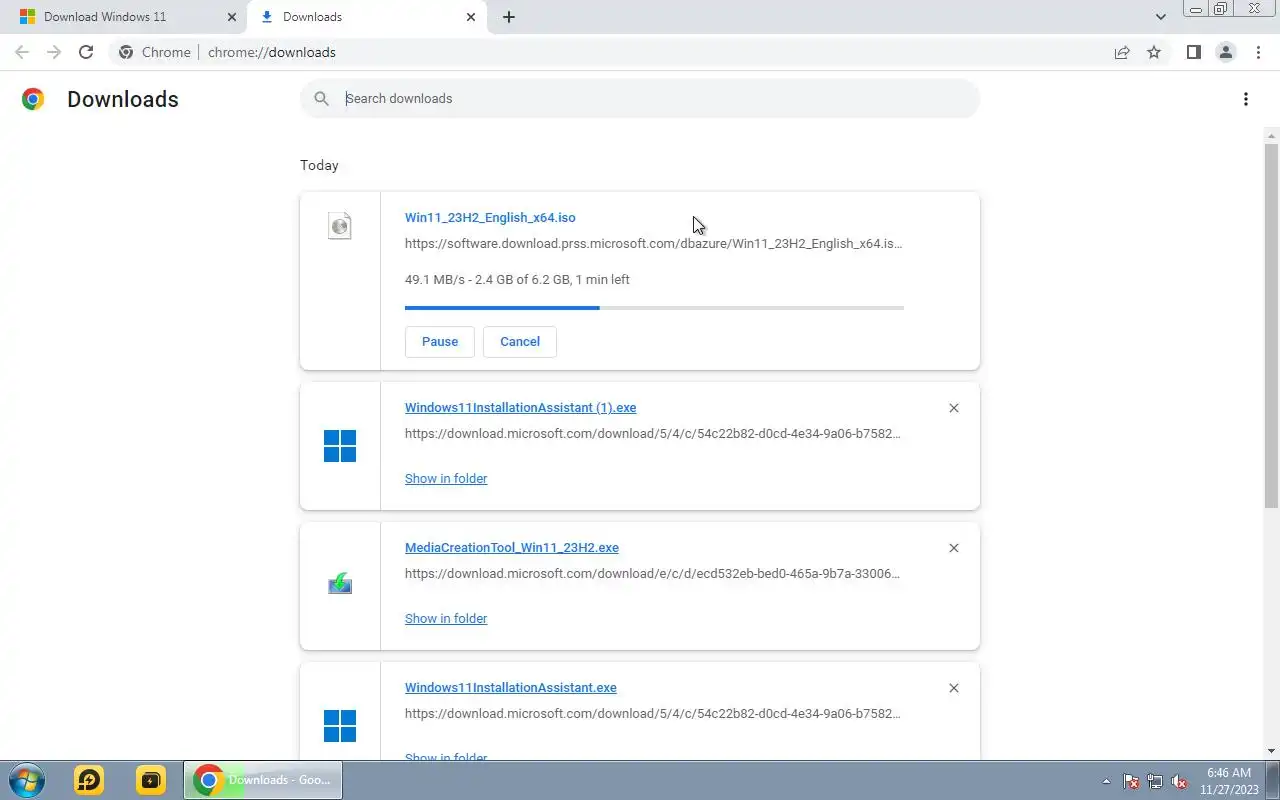Open the profile avatar menu
1280x800 pixels.
(1225, 52)
